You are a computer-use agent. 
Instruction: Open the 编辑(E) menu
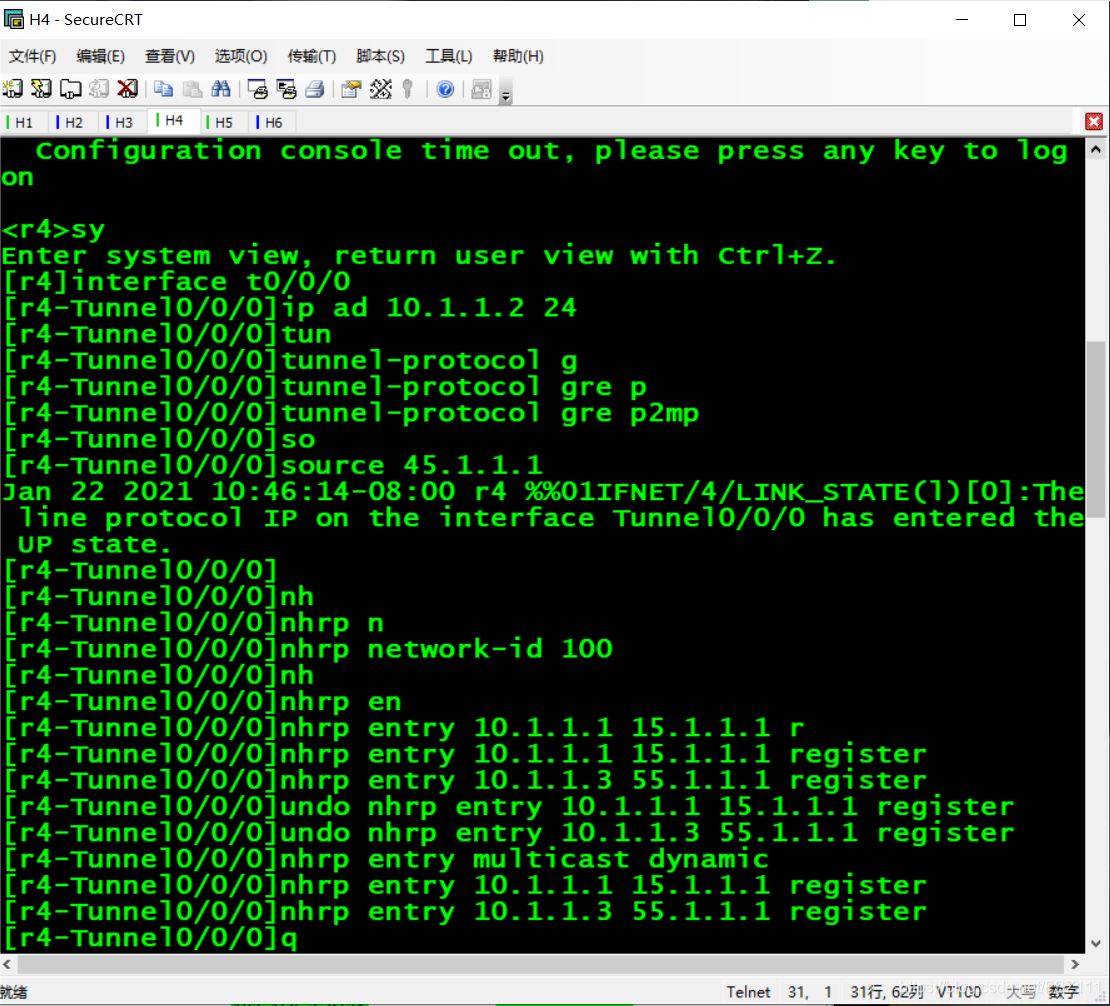click(101, 56)
